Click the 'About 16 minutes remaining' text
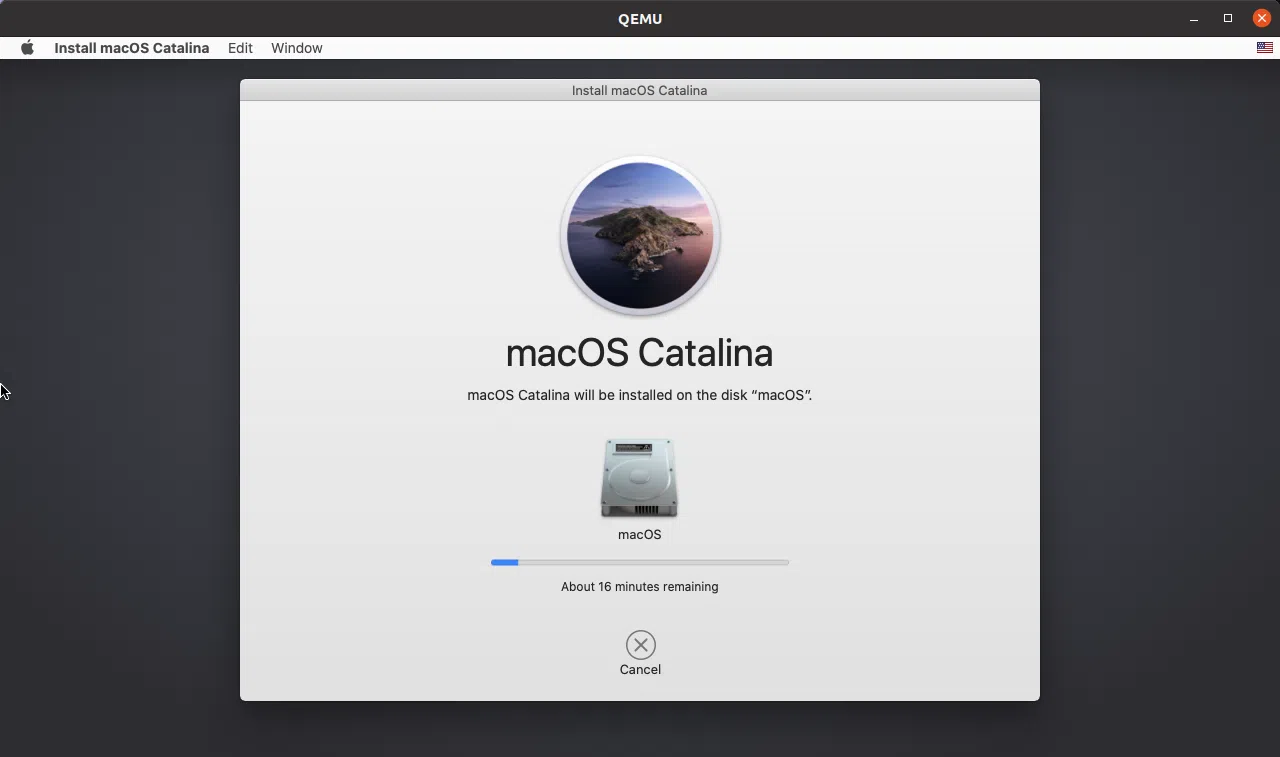Viewport: 1280px width, 757px height. (x=640, y=587)
